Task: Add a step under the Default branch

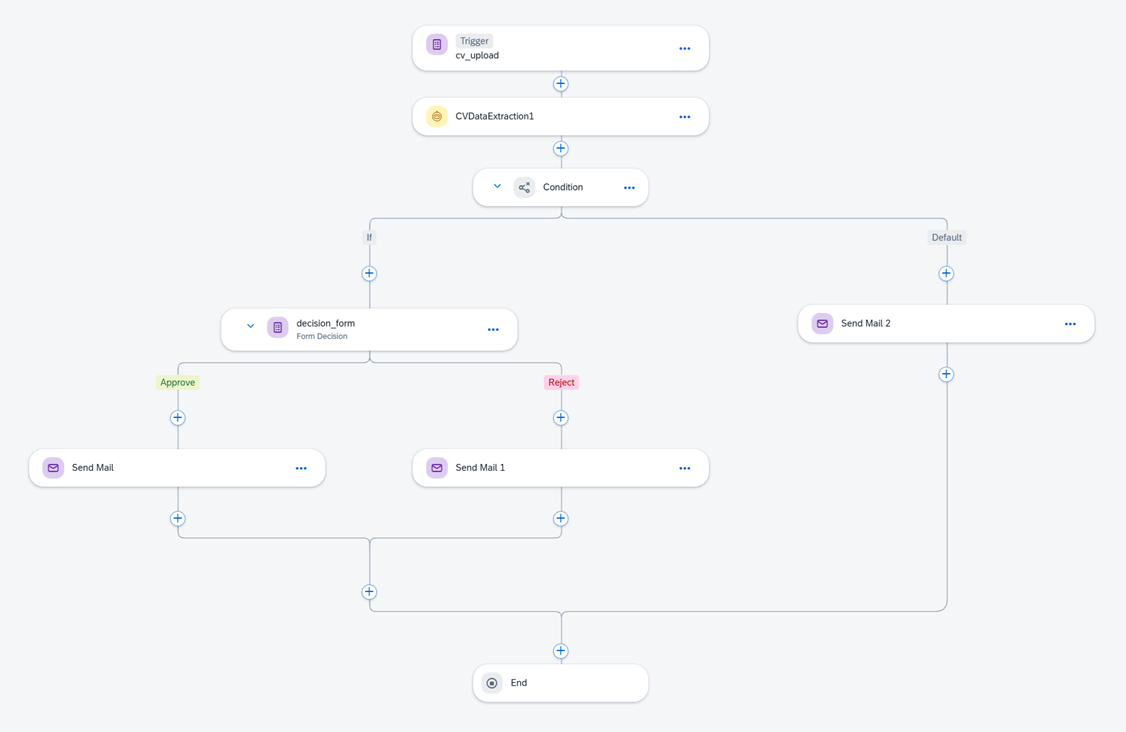Action: tap(946, 274)
